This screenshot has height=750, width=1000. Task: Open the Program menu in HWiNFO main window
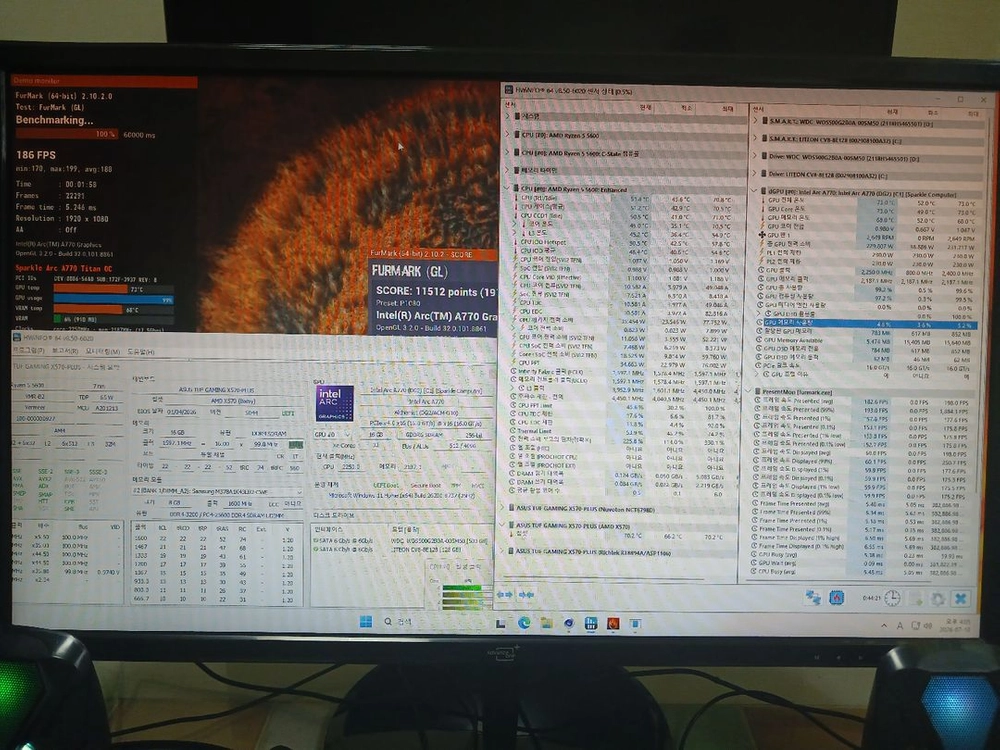(29, 351)
